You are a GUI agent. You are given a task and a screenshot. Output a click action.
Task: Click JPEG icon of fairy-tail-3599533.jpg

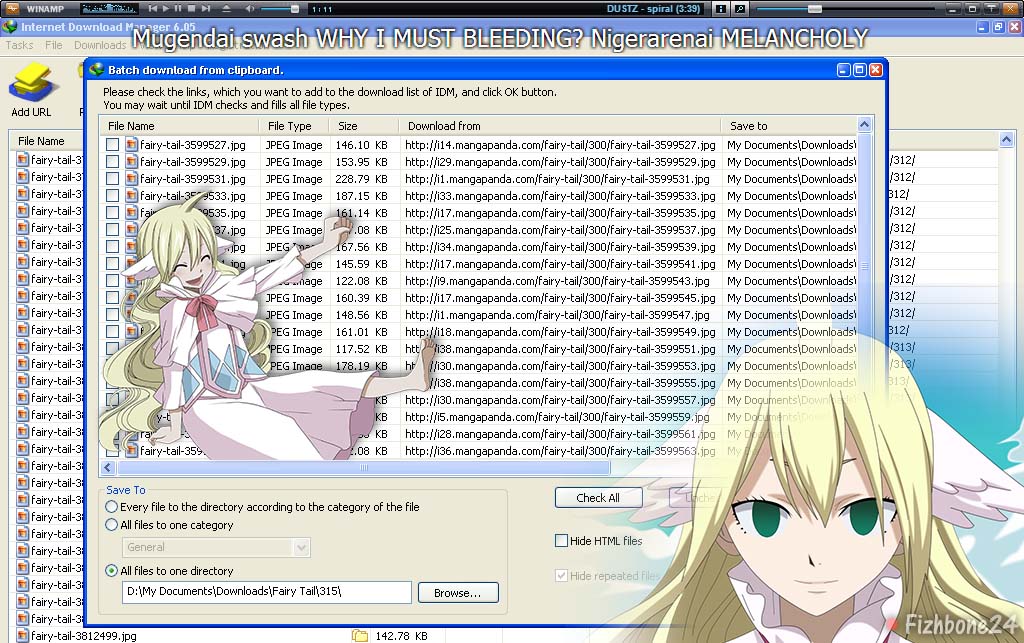click(x=131, y=196)
